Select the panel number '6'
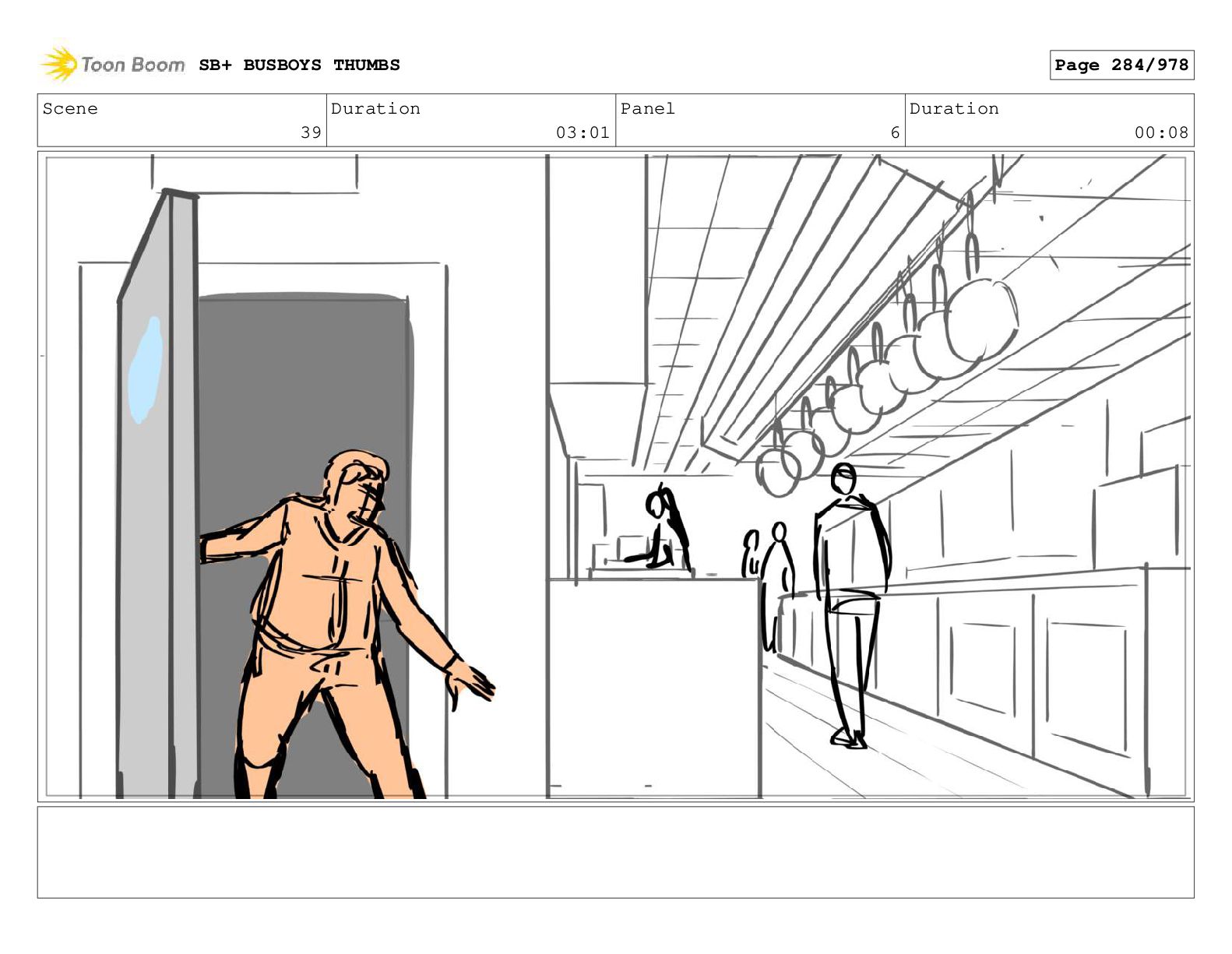 point(895,132)
